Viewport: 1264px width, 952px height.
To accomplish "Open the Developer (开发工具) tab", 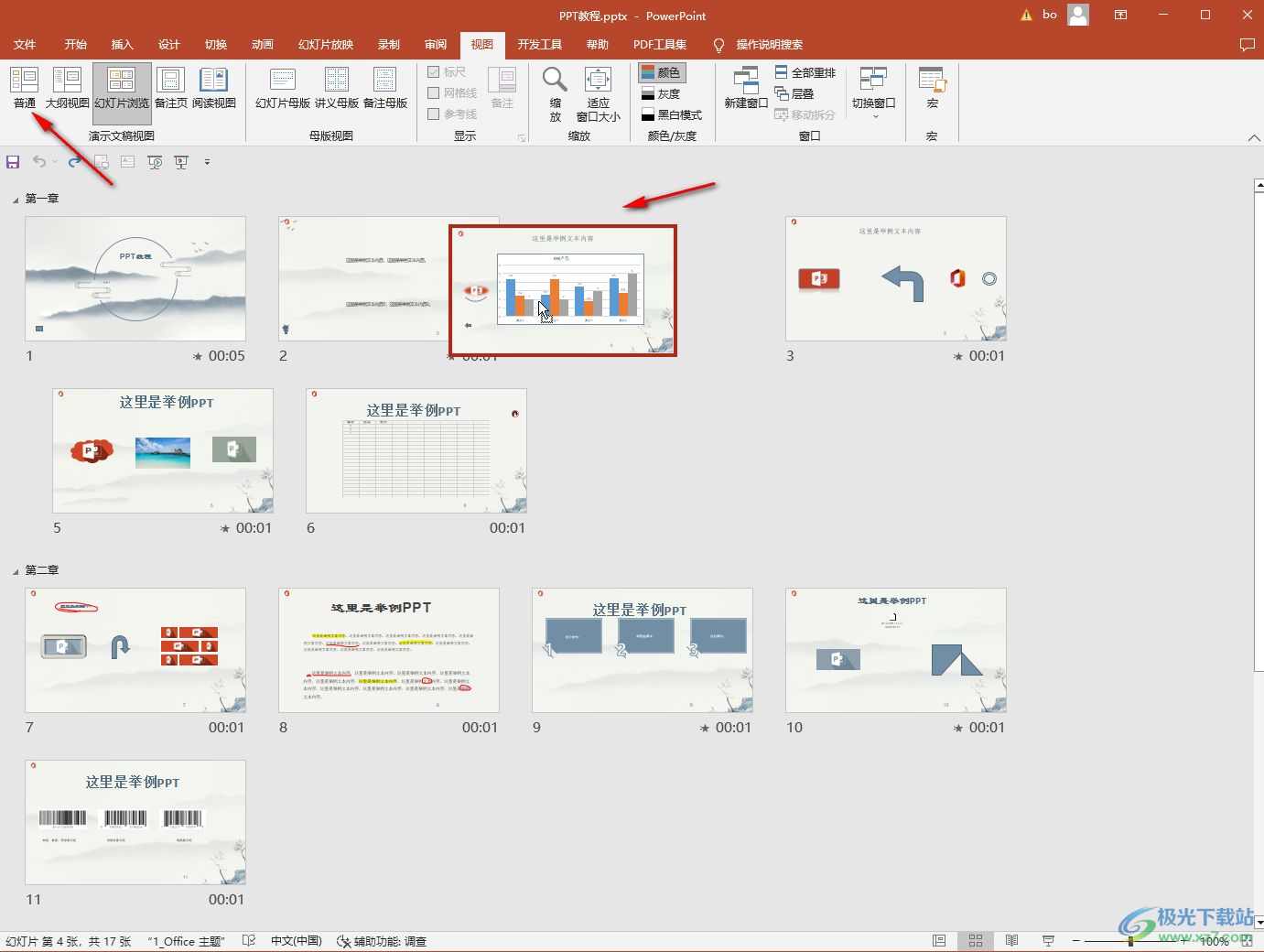I will click(x=539, y=45).
